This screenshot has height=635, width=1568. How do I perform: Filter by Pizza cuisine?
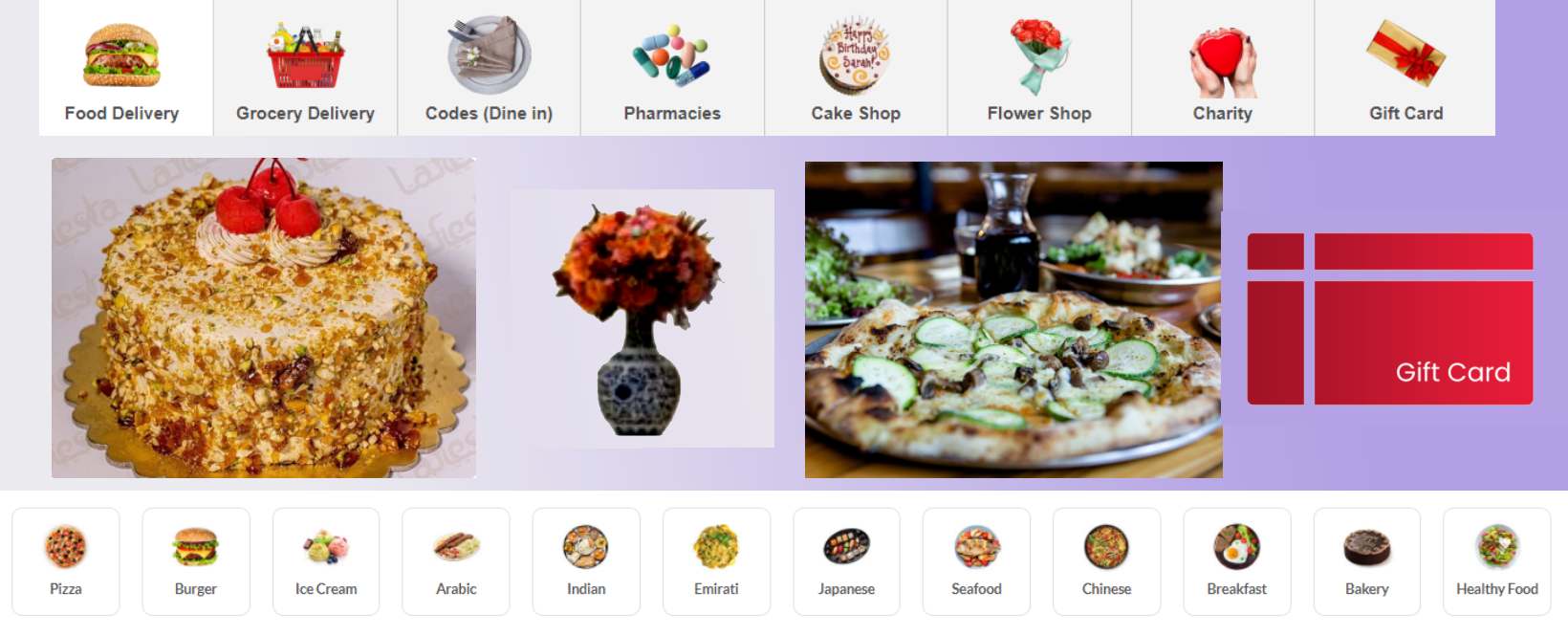tap(66, 561)
